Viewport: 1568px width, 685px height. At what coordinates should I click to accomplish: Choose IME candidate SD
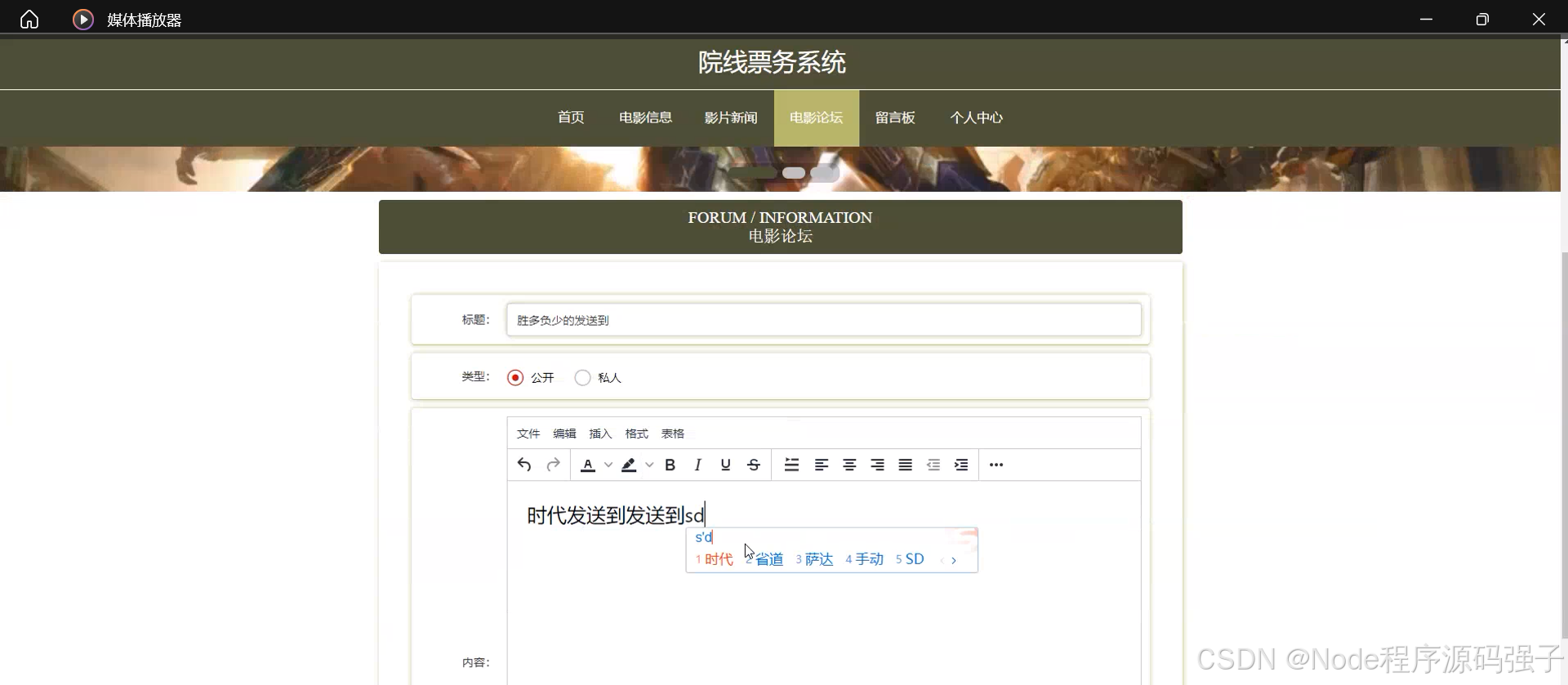(910, 559)
